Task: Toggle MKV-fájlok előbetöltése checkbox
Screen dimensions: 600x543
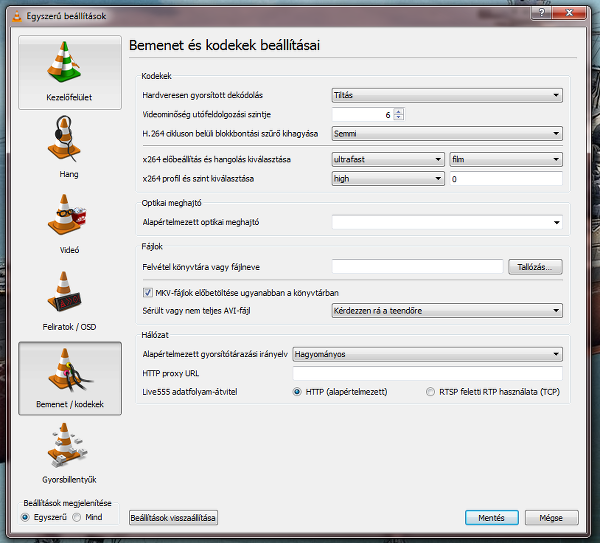Action: point(148,293)
